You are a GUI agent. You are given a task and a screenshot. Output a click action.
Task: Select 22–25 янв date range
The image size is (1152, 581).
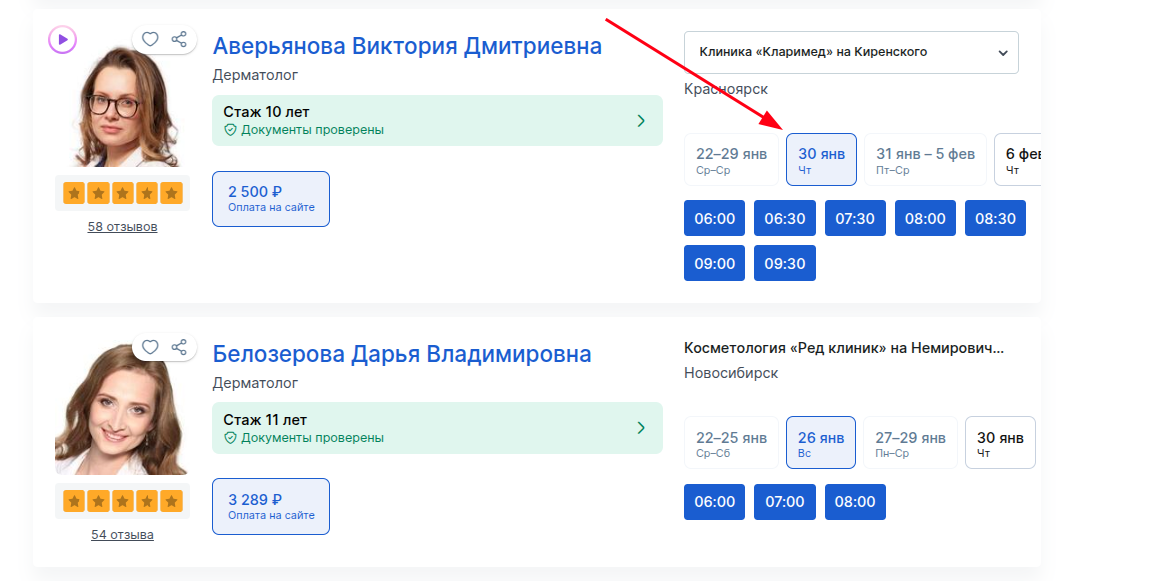[x=731, y=443]
